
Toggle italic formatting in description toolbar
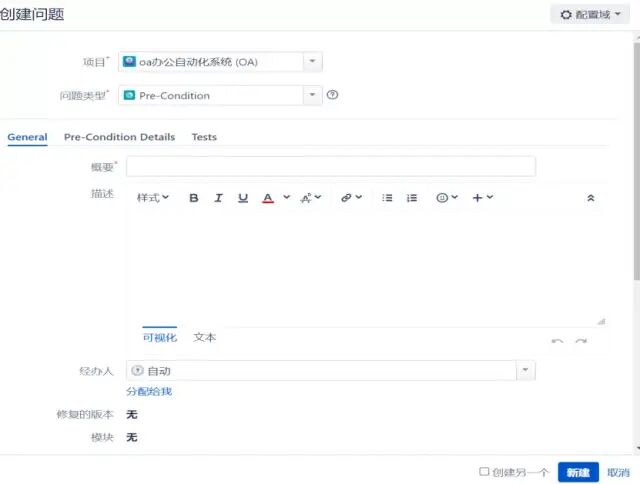coord(218,198)
